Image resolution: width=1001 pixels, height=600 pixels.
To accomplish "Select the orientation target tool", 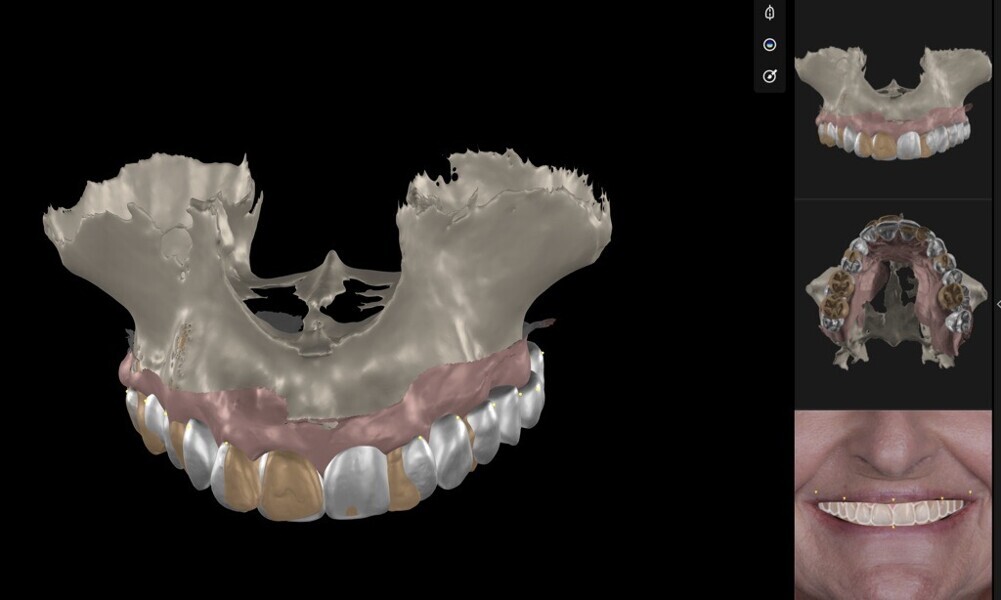I will (x=769, y=73).
